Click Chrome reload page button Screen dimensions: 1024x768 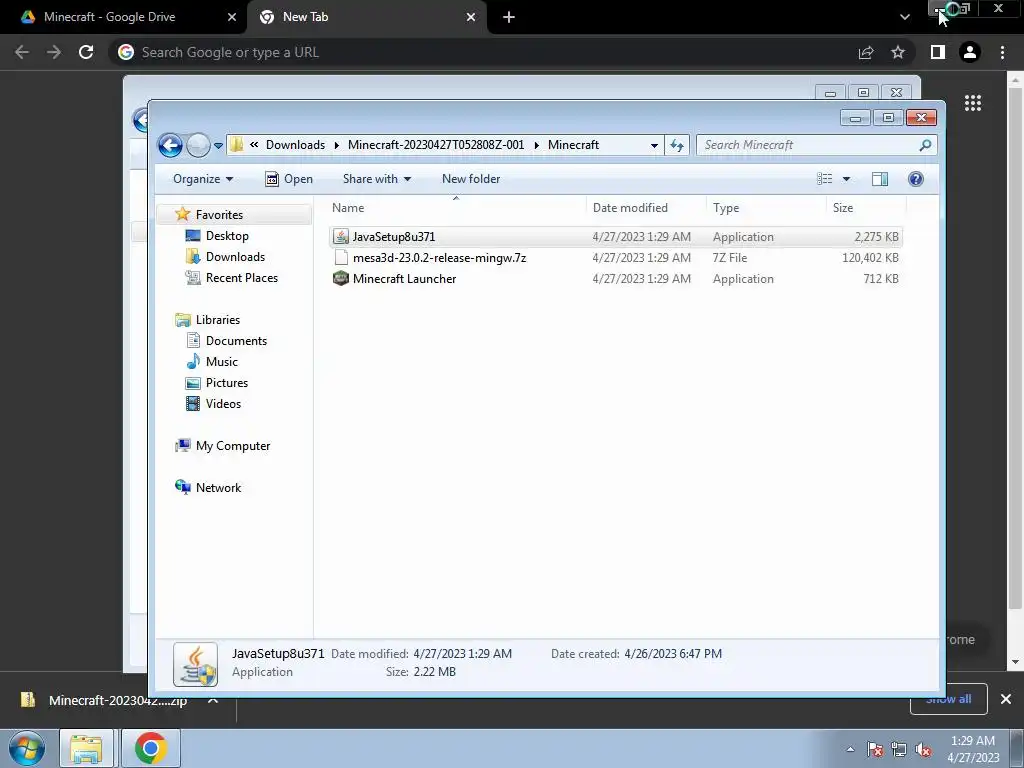[86, 52]
